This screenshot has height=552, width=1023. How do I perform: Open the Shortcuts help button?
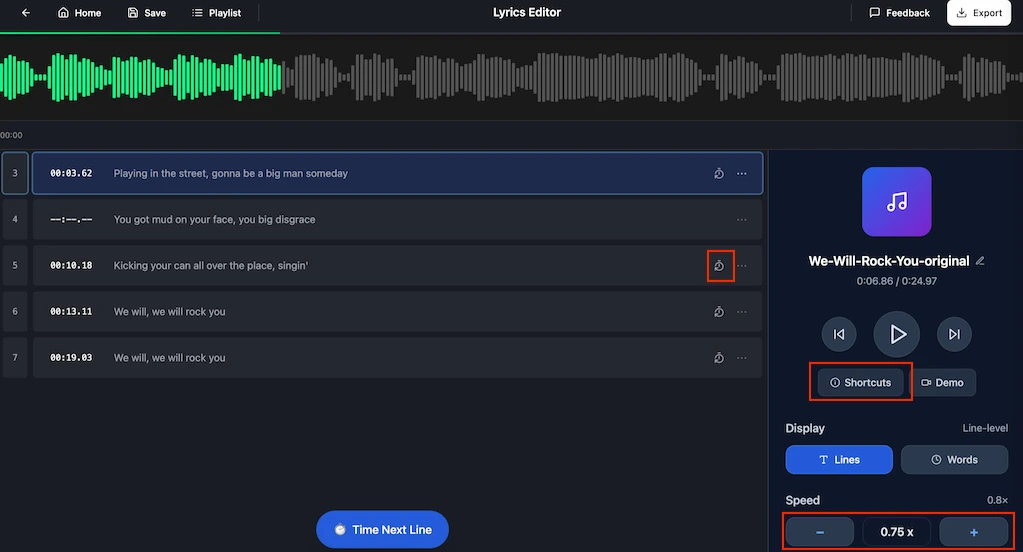click(860, 383)
